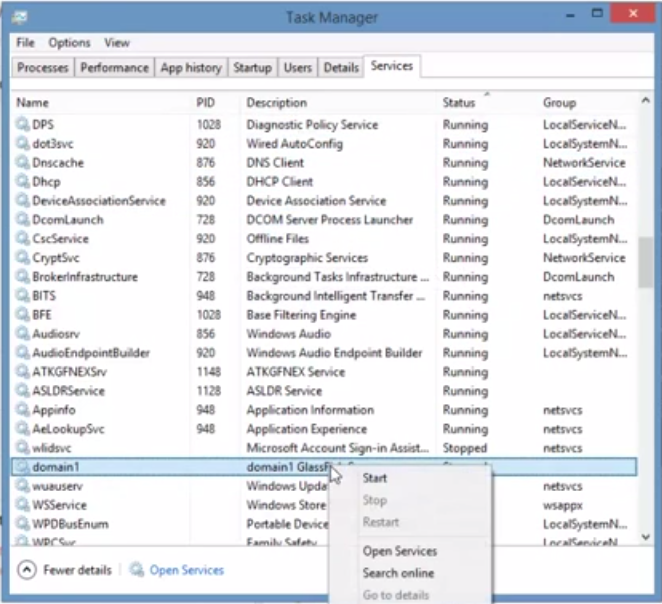The width and height of the screenshot is (662, 604).
Task: Select the Services tab
Action: coord(392,66)
